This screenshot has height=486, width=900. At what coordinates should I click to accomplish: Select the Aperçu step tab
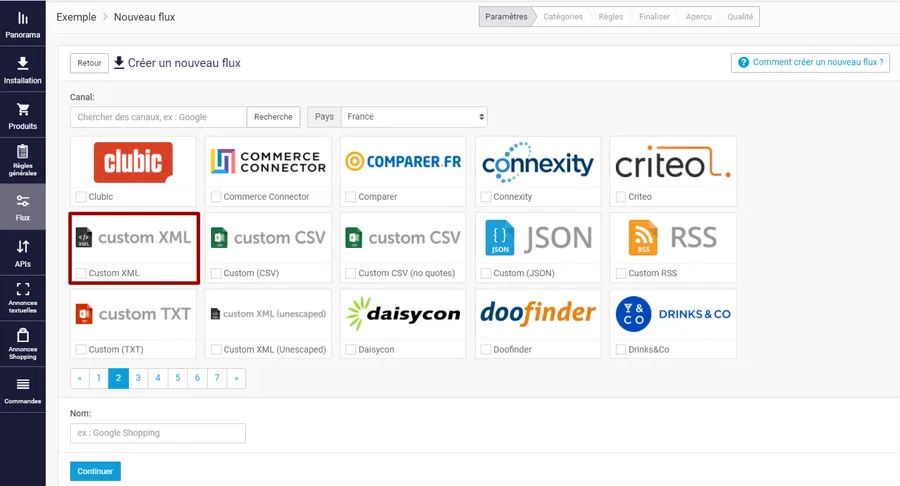[x=699, y=17]
